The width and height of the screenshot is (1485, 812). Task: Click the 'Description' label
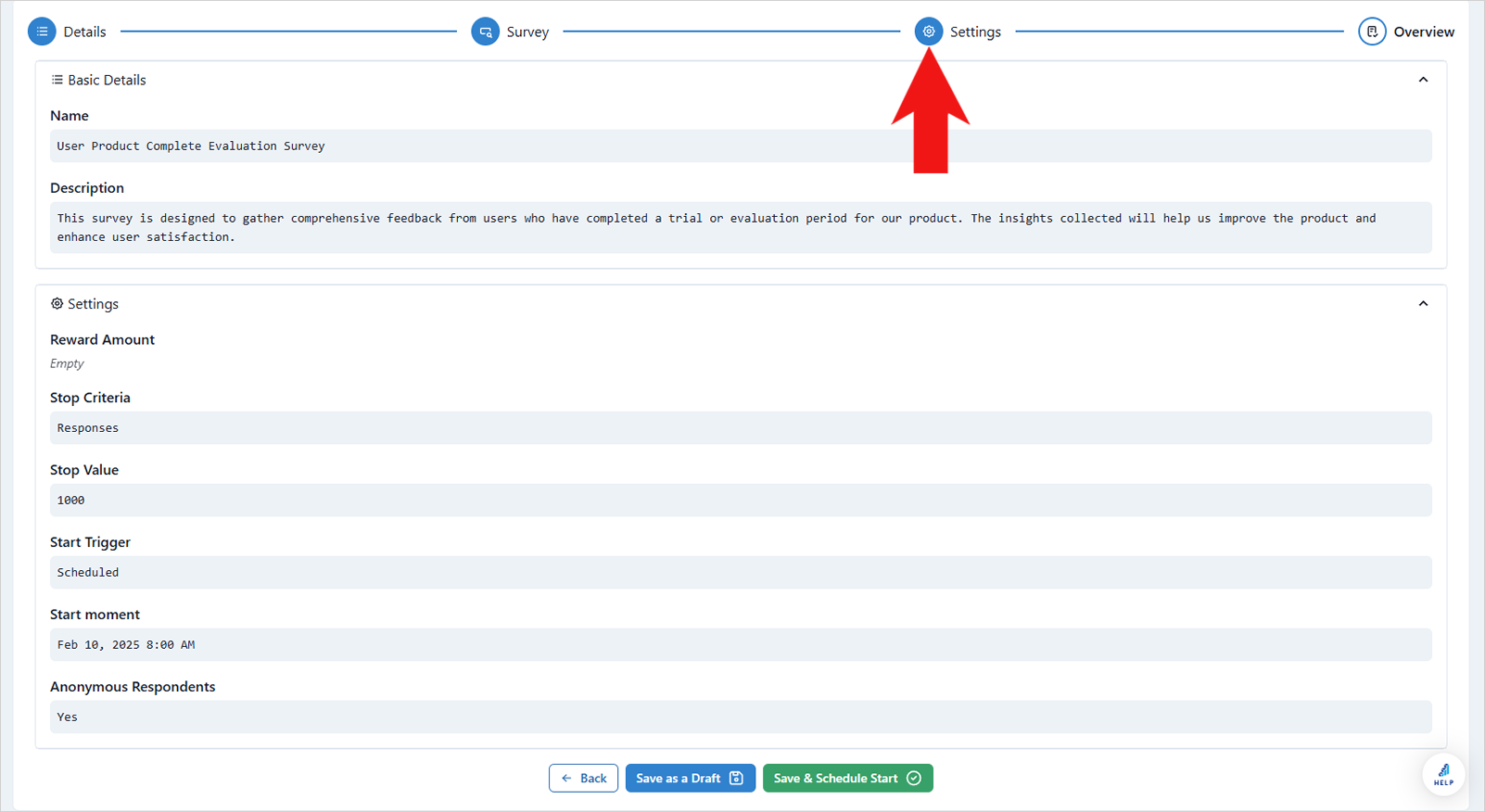coord(87,188)
